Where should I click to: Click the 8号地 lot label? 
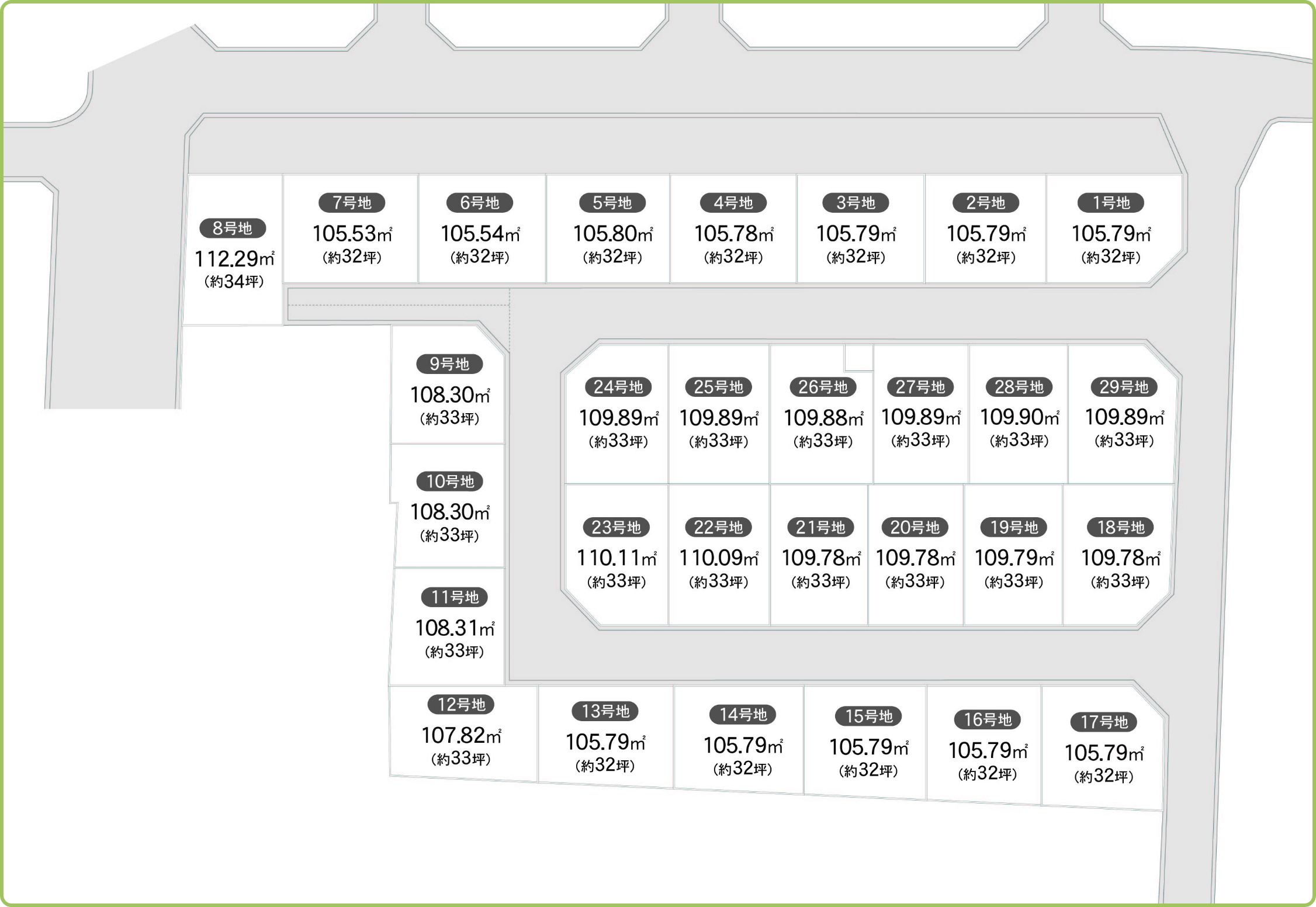click(x=233, y=229)
